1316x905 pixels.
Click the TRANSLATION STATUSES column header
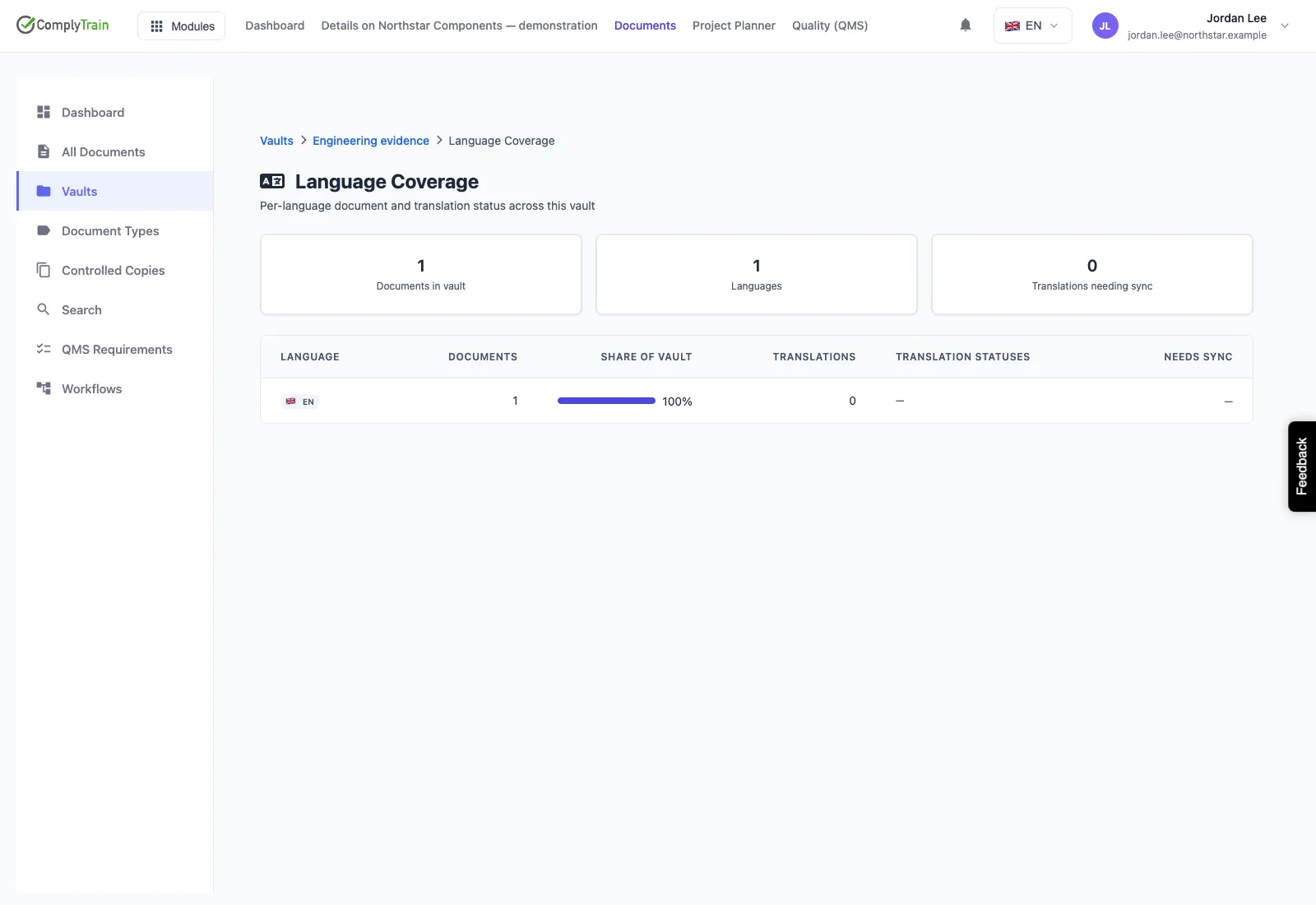tap(963, 357)
